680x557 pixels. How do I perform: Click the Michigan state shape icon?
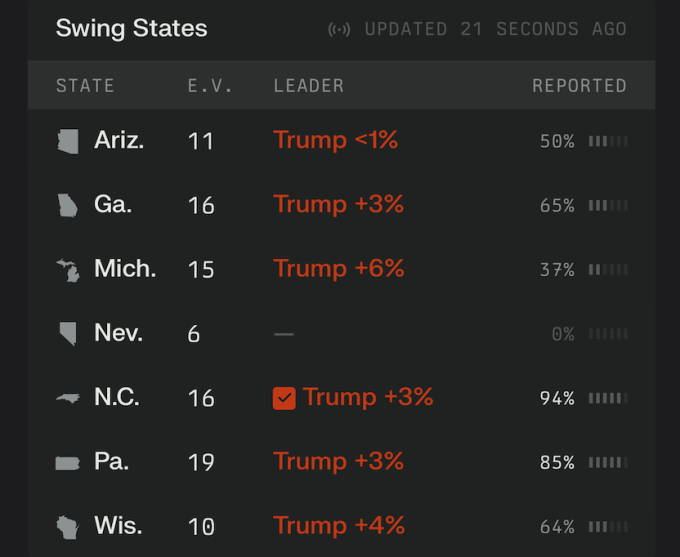(68, 269)
